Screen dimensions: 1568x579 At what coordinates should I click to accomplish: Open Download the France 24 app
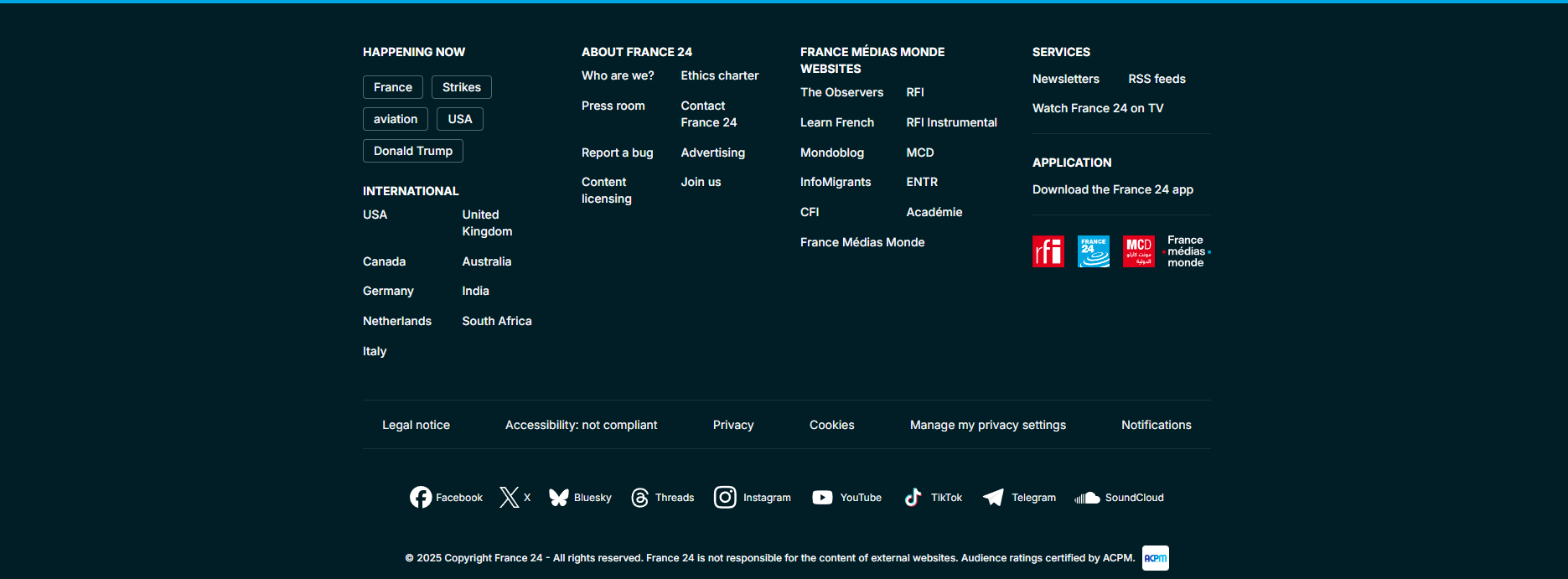[1113, 189]
